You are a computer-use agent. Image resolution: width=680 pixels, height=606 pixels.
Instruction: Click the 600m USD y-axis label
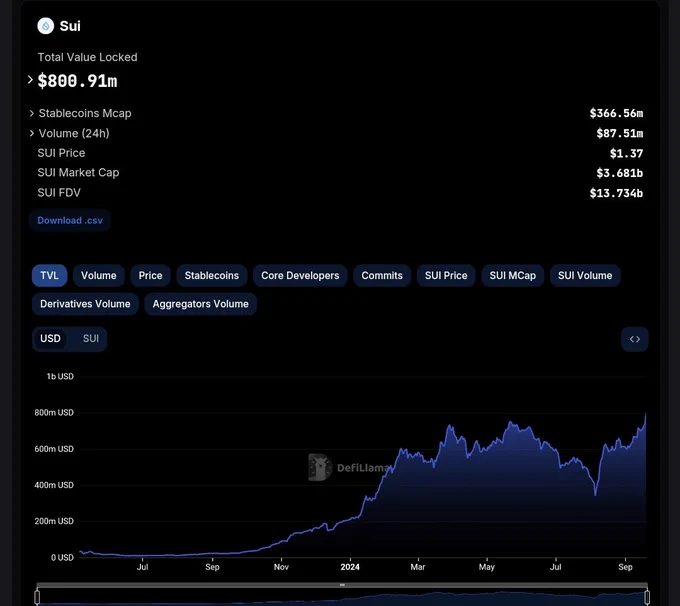pyautogui.click(x=54, y=449)
